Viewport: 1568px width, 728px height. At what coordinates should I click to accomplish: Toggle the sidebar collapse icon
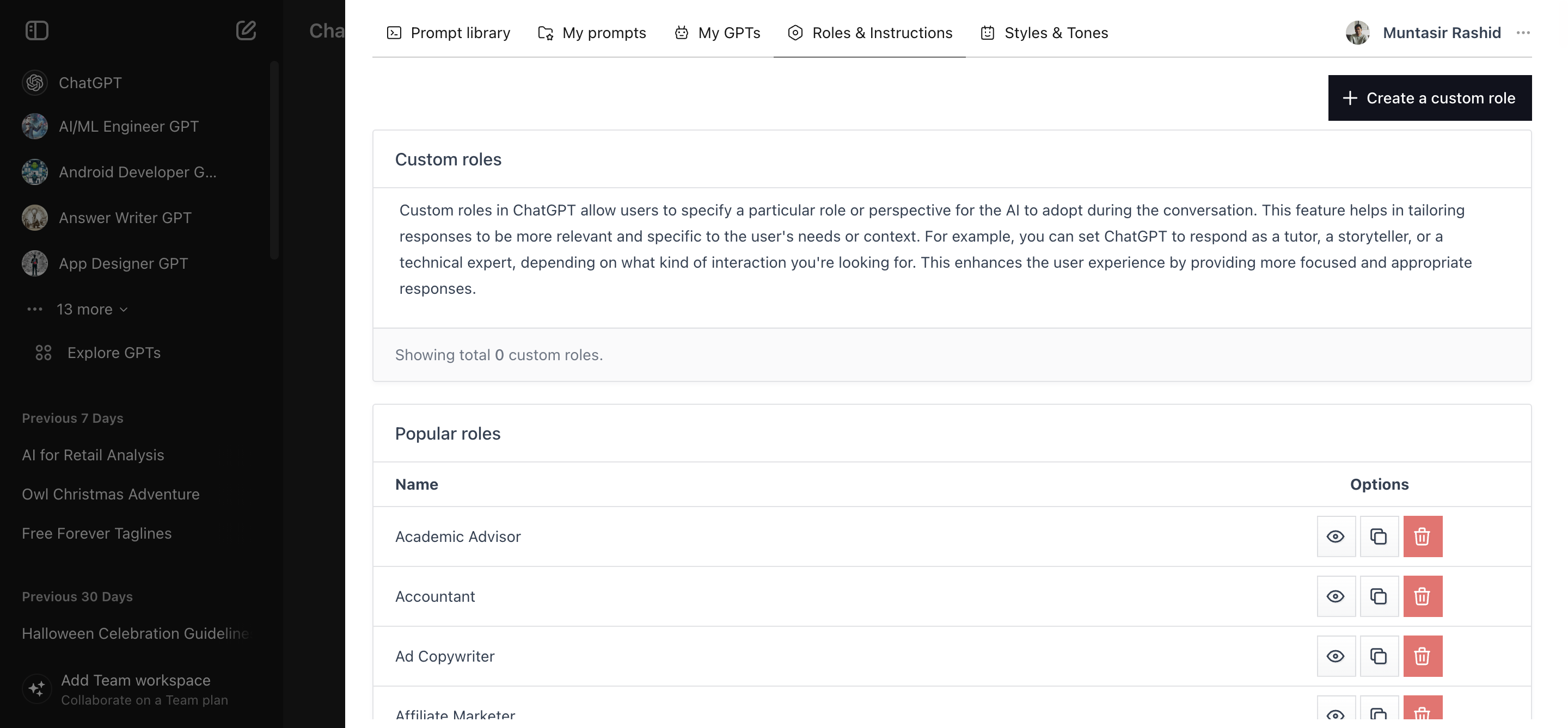point(36,30)
